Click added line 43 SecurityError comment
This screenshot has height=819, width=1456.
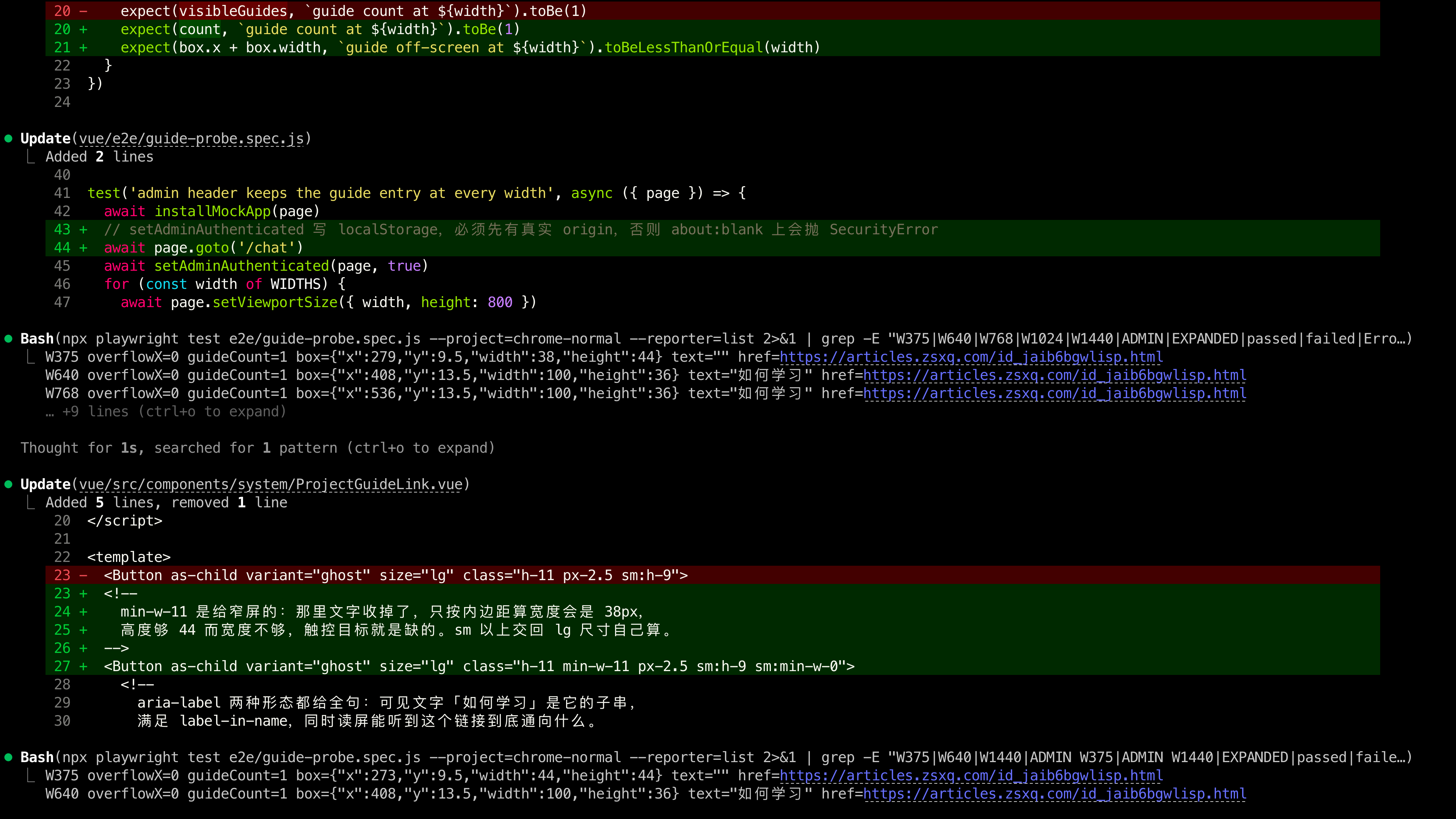tap(712, 229)
